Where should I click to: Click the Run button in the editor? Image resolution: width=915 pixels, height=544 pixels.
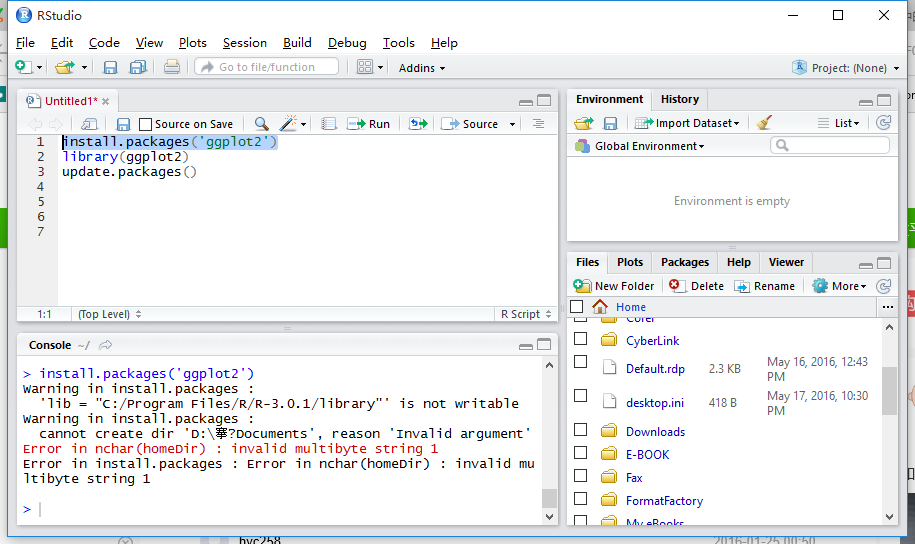[x=368, y=124]
